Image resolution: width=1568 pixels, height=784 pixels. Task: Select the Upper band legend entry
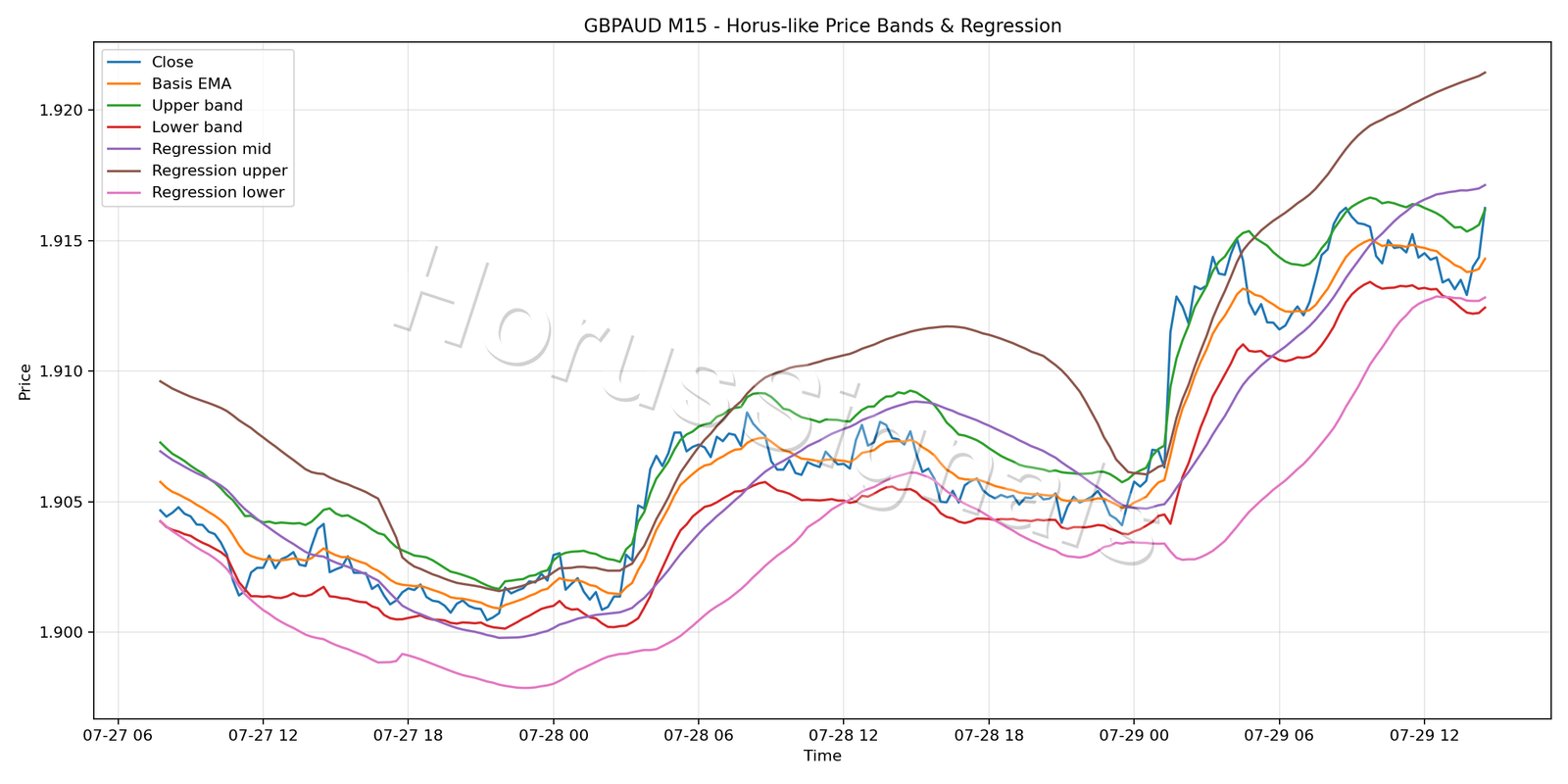coord(175,106)
